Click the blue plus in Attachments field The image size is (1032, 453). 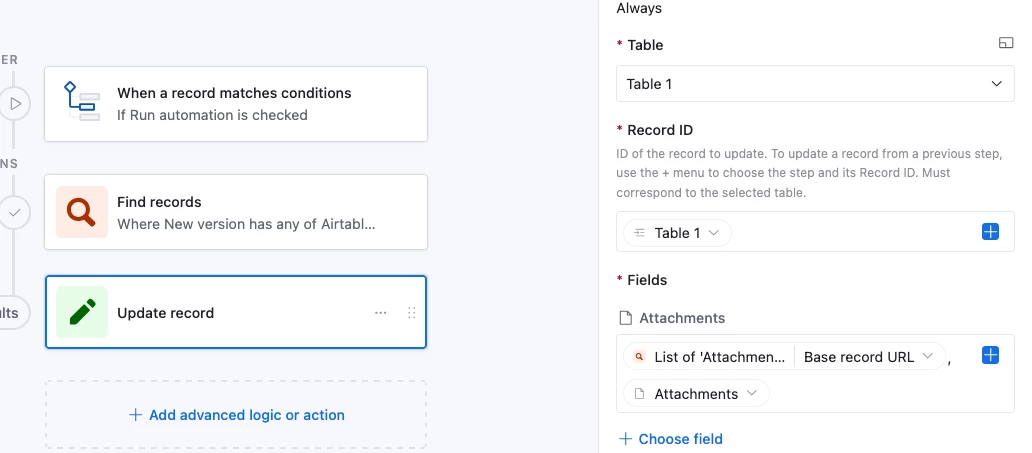(990, 355)
